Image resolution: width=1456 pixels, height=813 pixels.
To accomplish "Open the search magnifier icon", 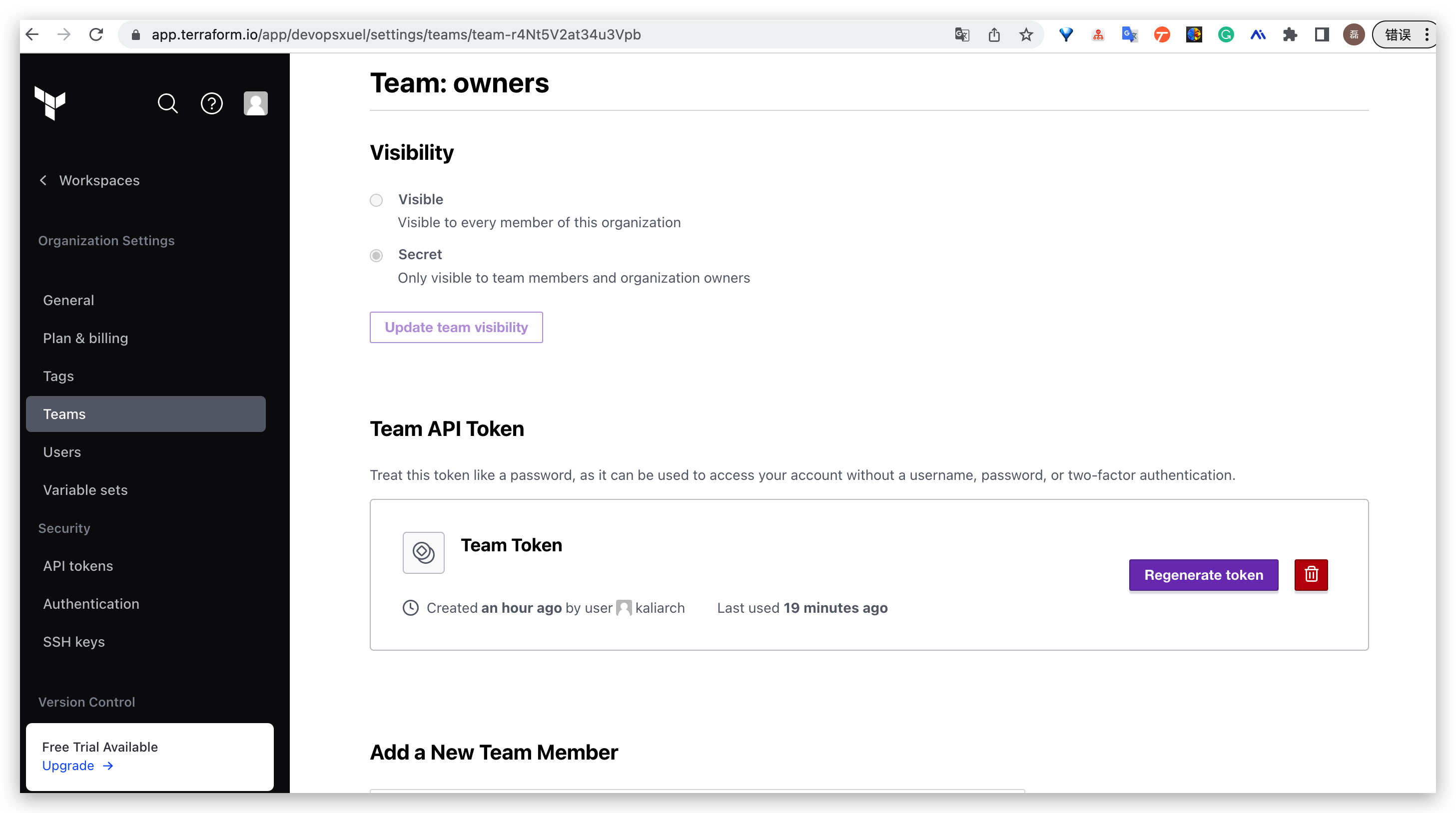I will point(167,103).
